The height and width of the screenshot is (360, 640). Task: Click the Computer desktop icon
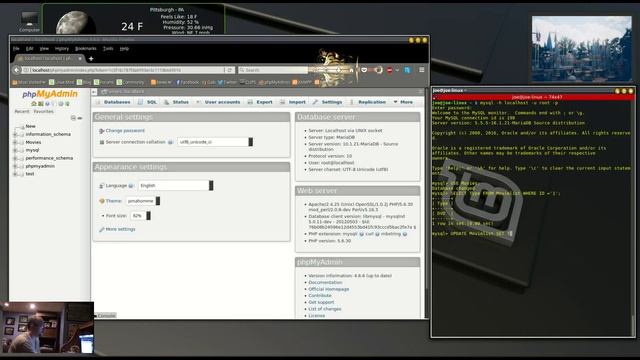(x=29, y=22)
